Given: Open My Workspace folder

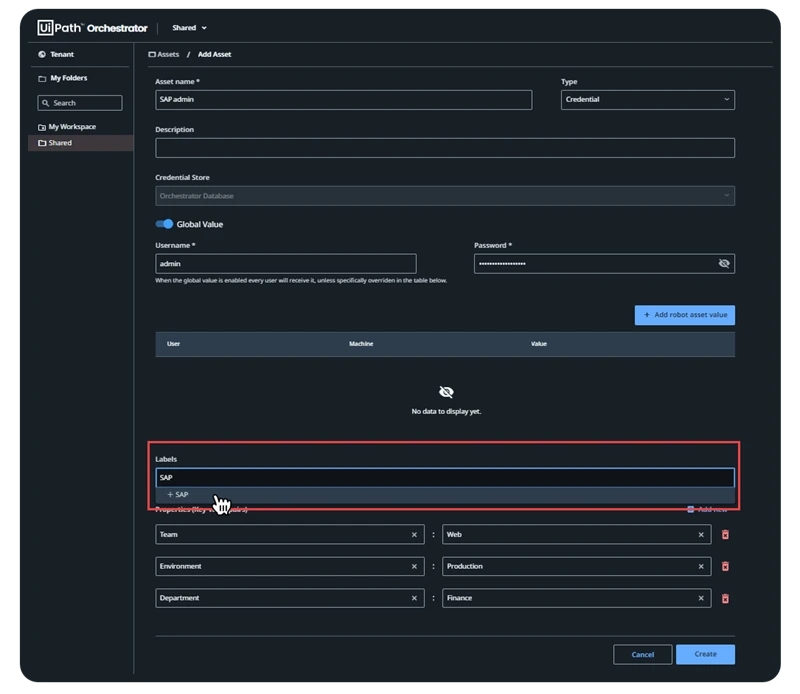Looking at the screenshot, I should [67, 127].
